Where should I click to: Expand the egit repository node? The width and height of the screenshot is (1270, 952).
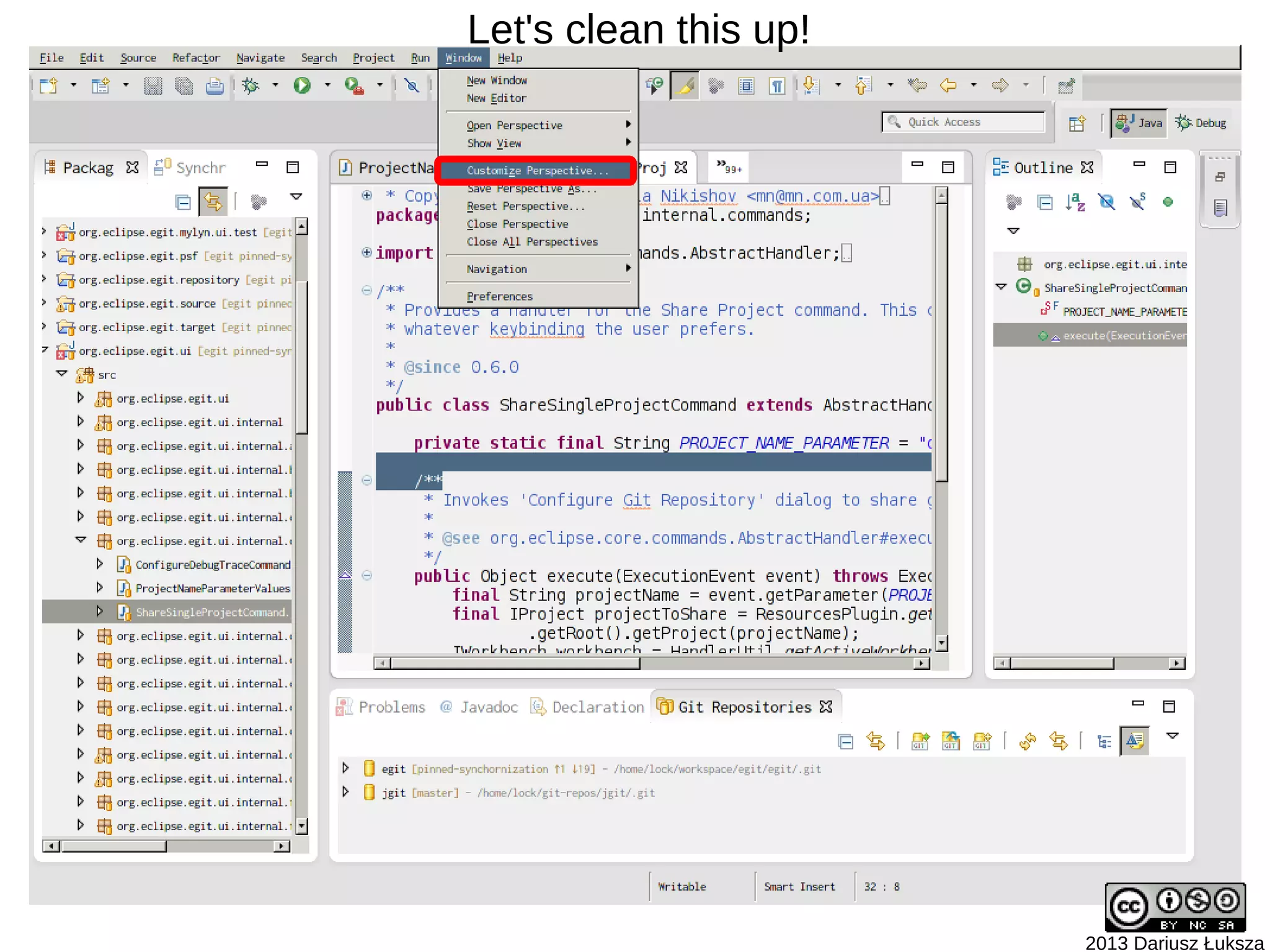tap(346, 768)
